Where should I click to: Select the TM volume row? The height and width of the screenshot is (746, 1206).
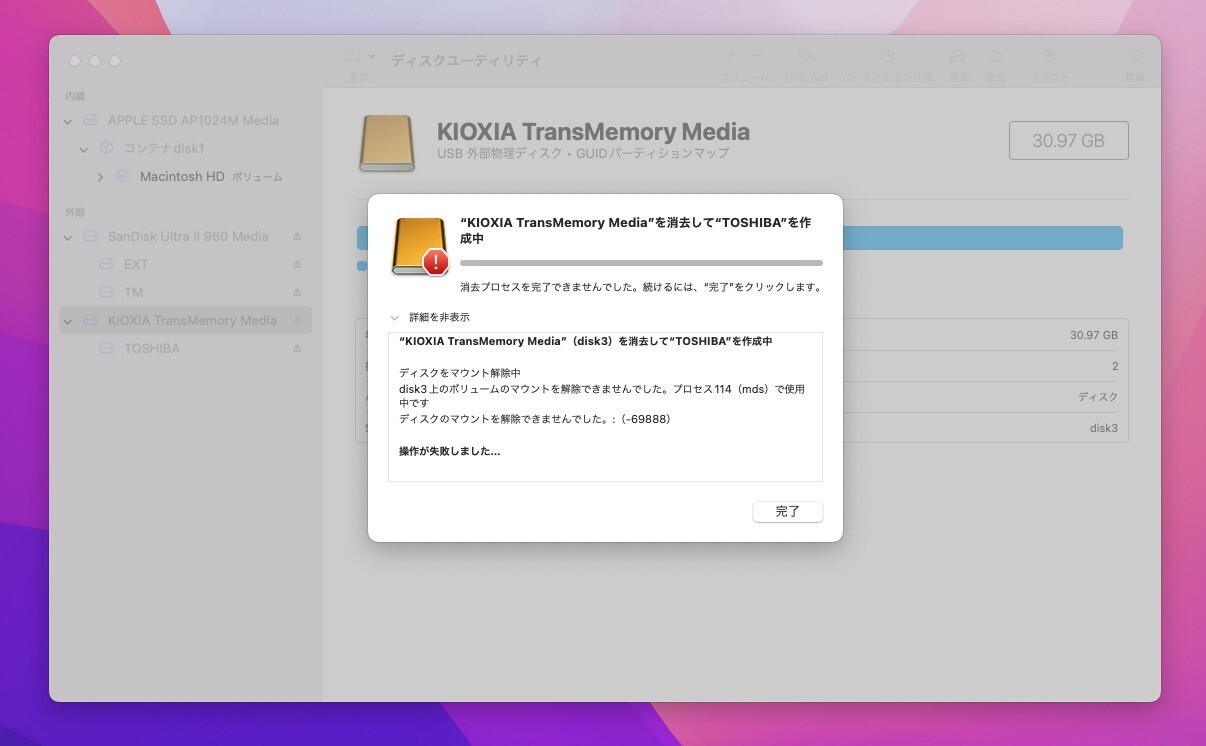pos(185,292)
